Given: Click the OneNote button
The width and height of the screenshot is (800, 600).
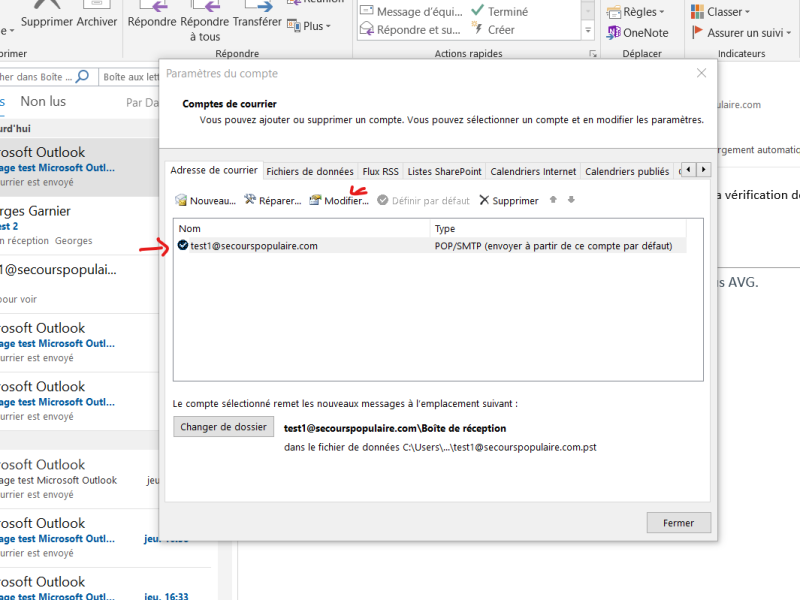Looking at the screenshot, I should 638,33.
